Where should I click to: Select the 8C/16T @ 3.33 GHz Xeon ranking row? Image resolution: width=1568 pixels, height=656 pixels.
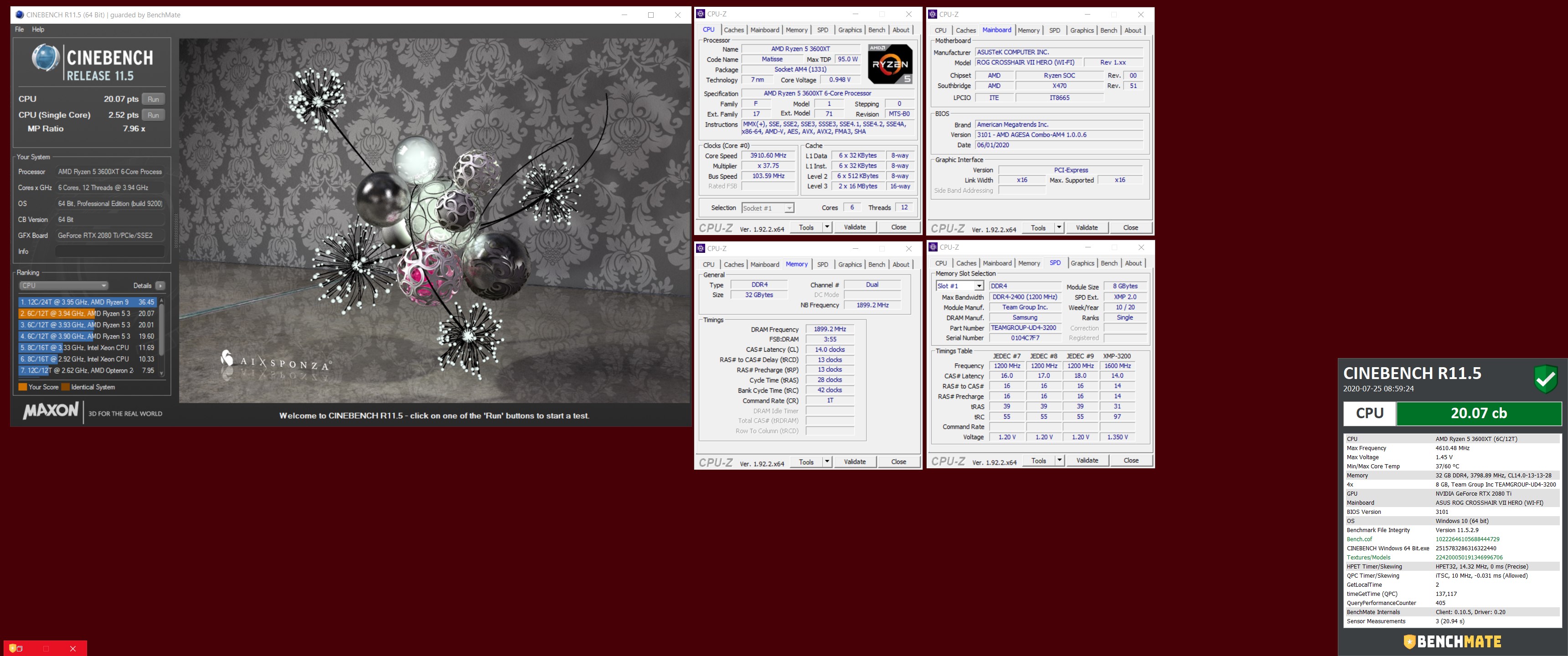(x=88, y=348)
